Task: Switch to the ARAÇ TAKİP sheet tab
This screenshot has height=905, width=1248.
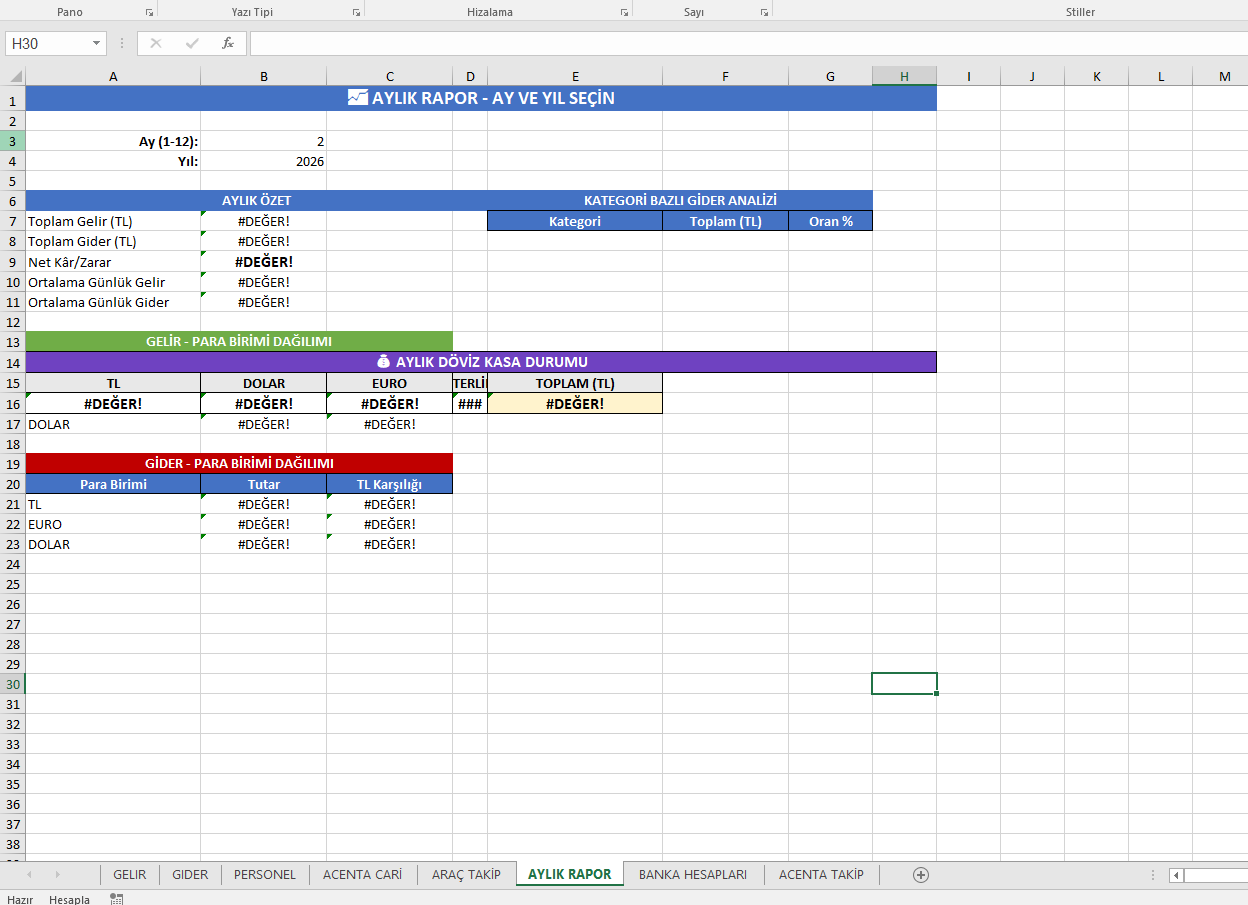Action: 466,874
